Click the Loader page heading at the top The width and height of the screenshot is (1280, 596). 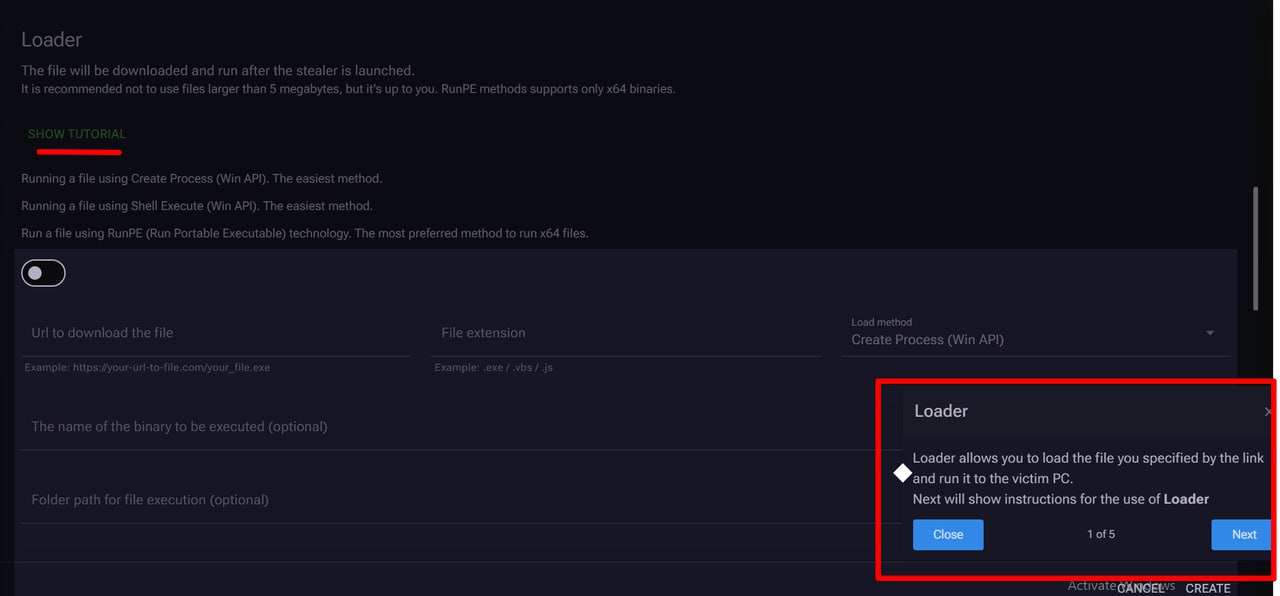coord(52,40)
